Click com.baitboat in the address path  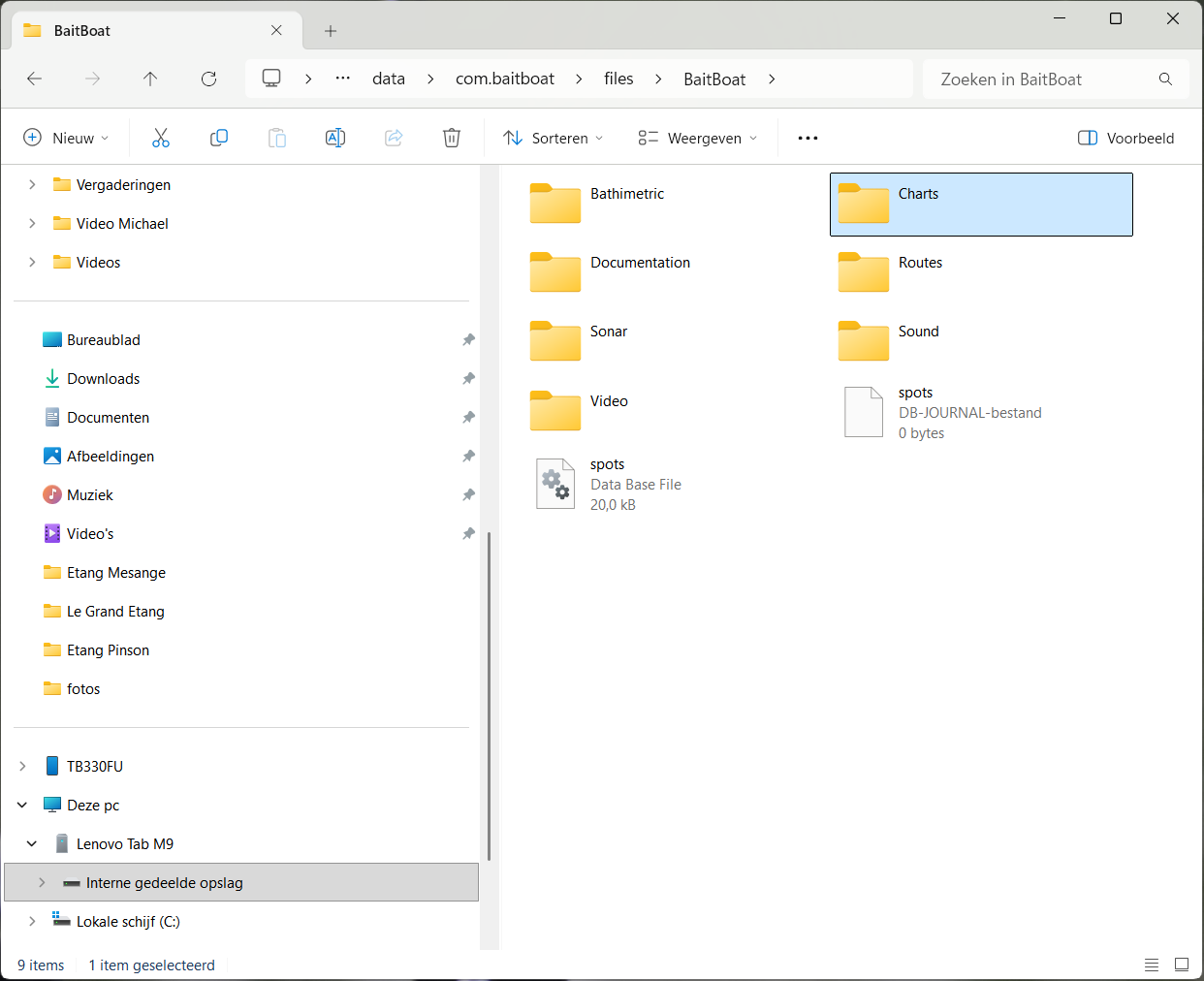505,79
